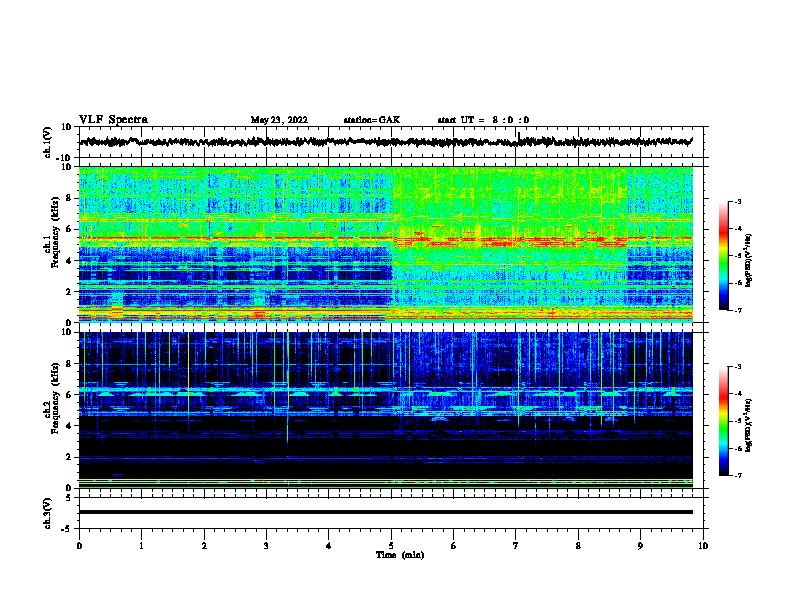Click time axis tick label '3'

tap(266, 546)
